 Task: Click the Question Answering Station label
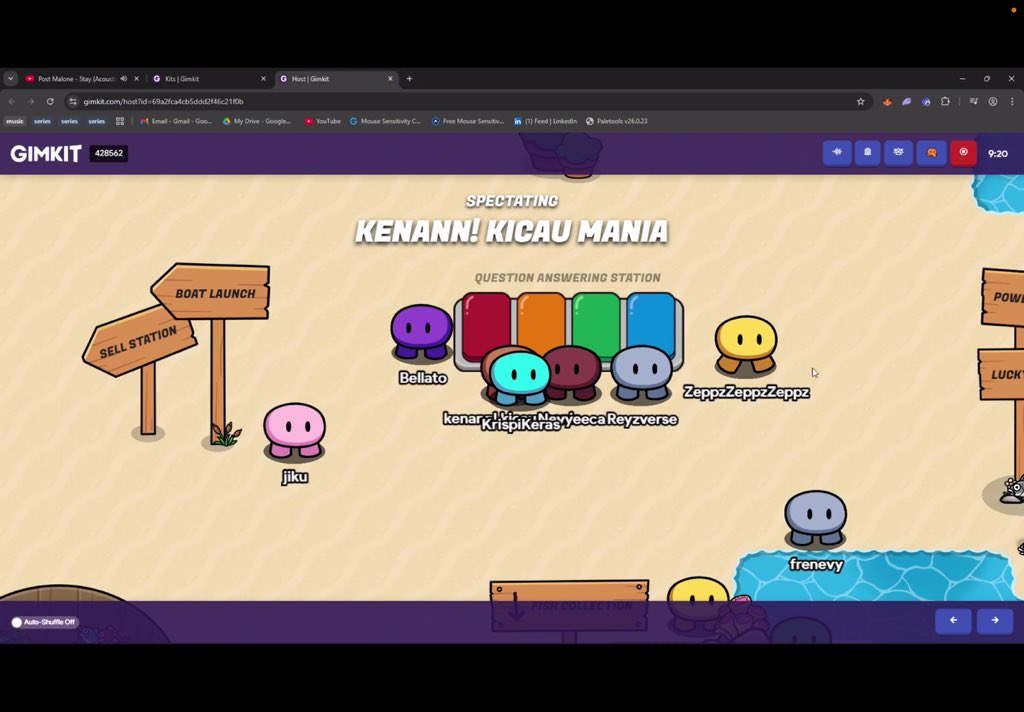point(568,278)
